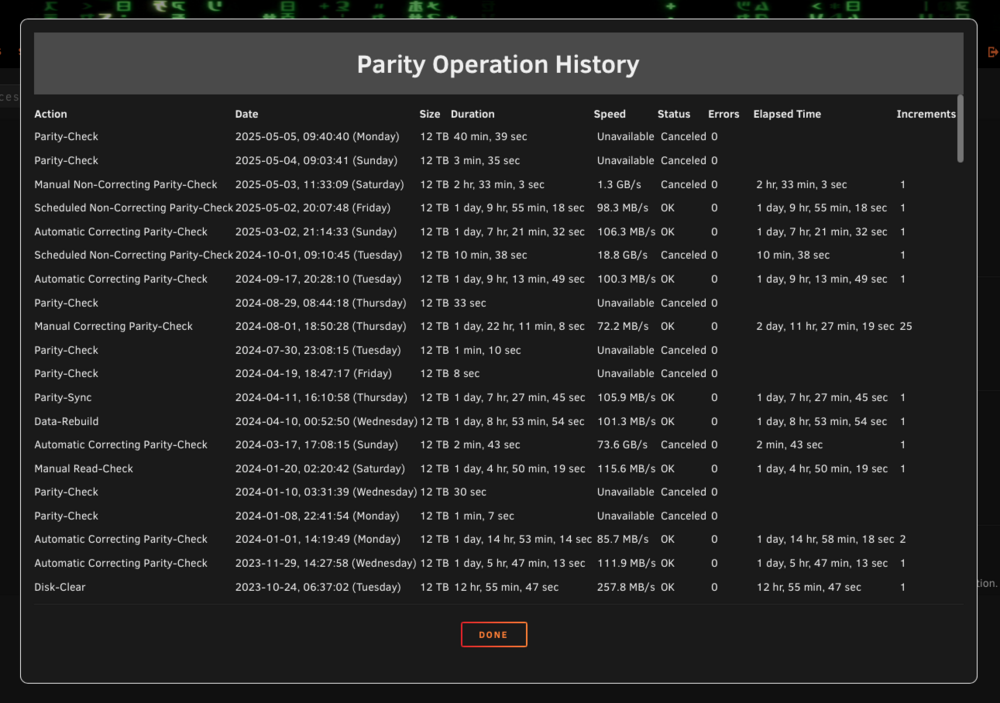1000x703 pixels.
Task: Click the Speed column header
Action: point(610,114)
